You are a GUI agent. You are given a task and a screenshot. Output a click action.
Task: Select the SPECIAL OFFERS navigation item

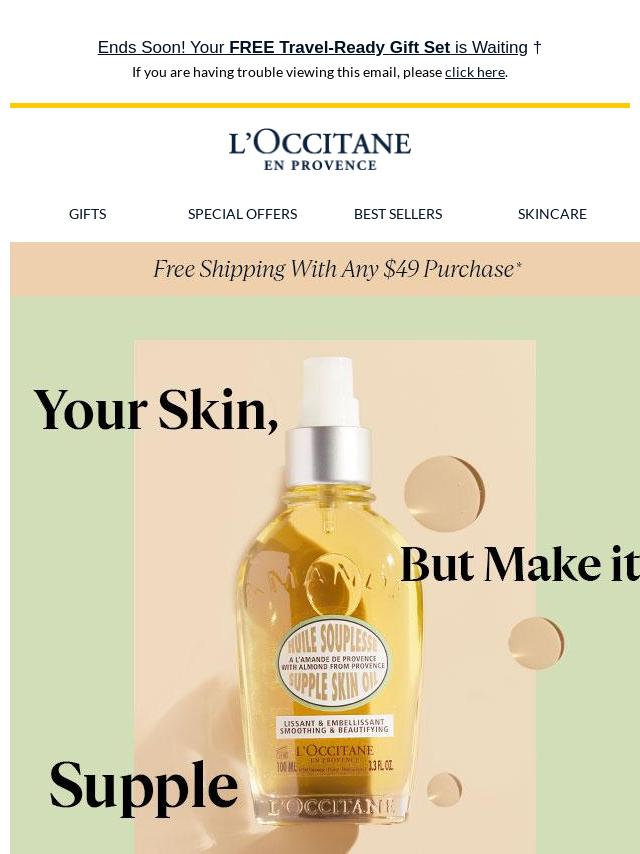242,214
